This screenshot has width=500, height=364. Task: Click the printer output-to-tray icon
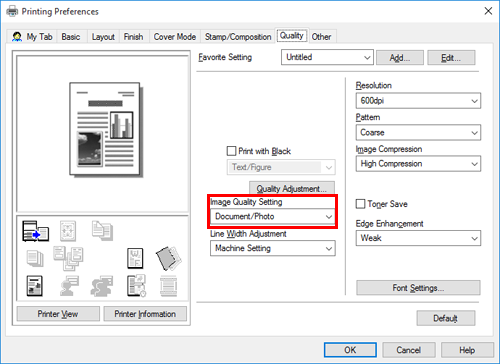36,231
